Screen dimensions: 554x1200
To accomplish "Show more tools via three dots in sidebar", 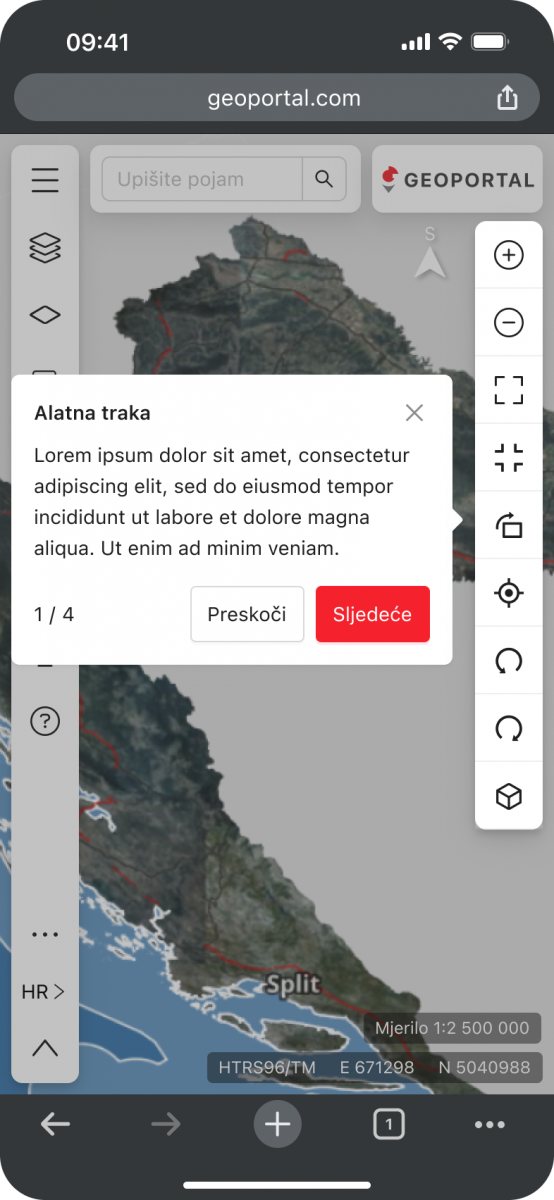I will (x=45, y=935).
